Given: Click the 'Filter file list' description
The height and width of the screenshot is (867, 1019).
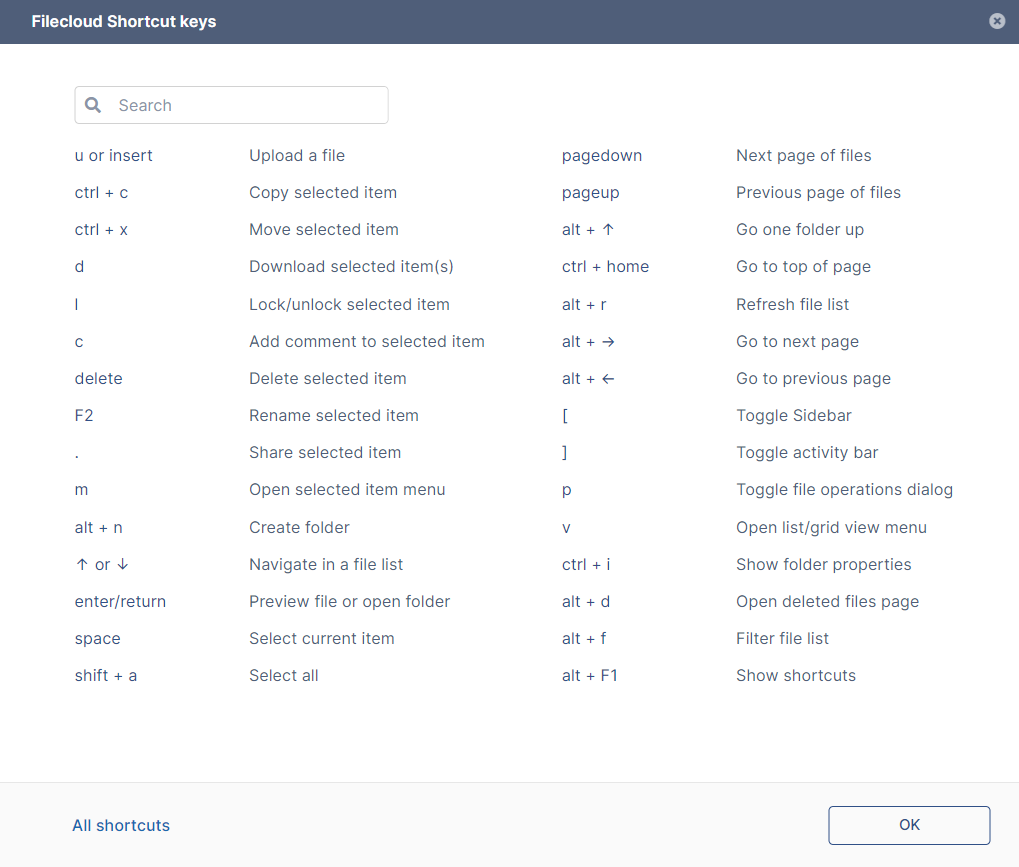Looking at the screenshot, I should coord(783,638).
